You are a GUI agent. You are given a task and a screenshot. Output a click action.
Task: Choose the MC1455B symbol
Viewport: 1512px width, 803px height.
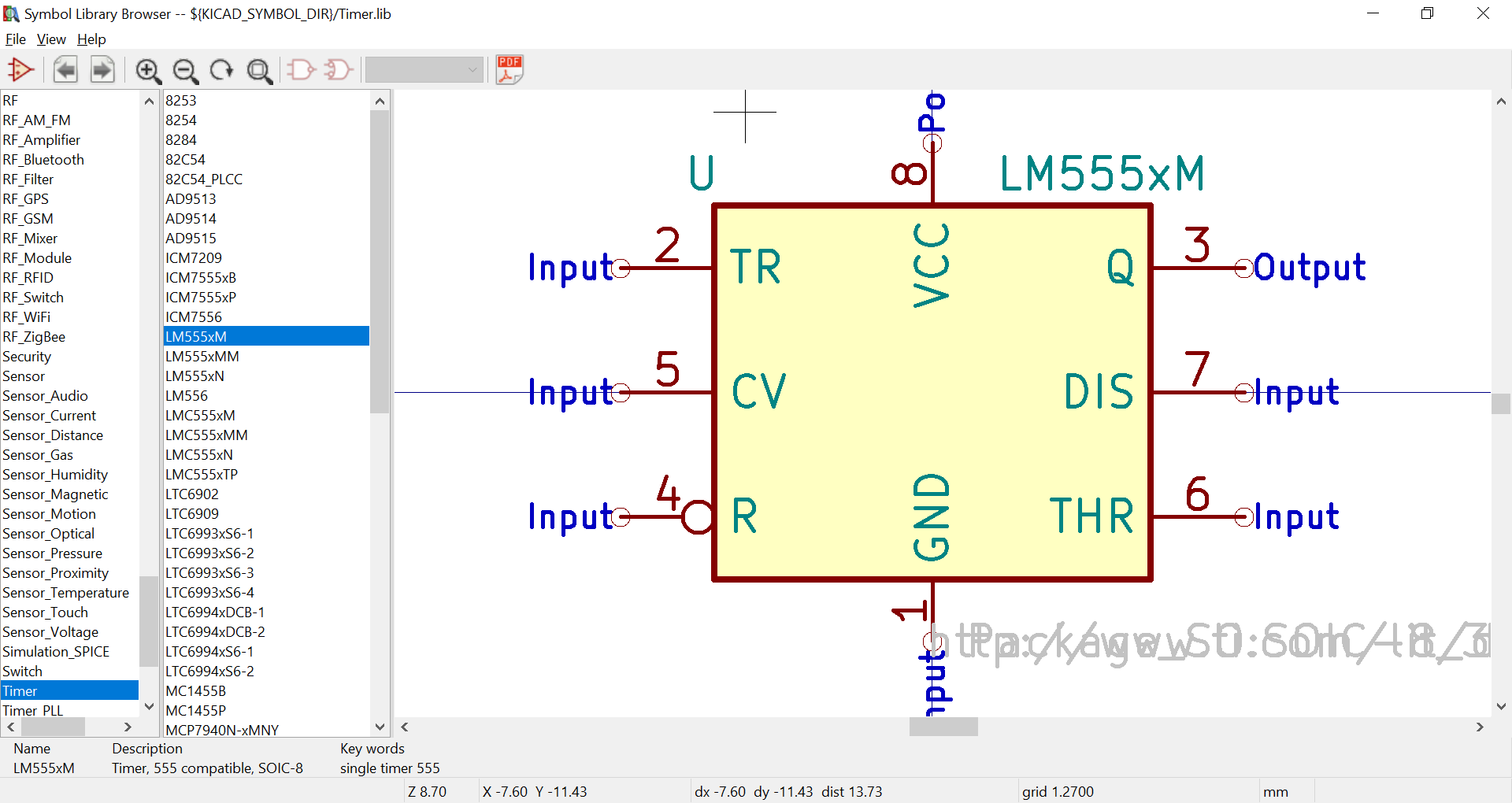tap(266, 691)
